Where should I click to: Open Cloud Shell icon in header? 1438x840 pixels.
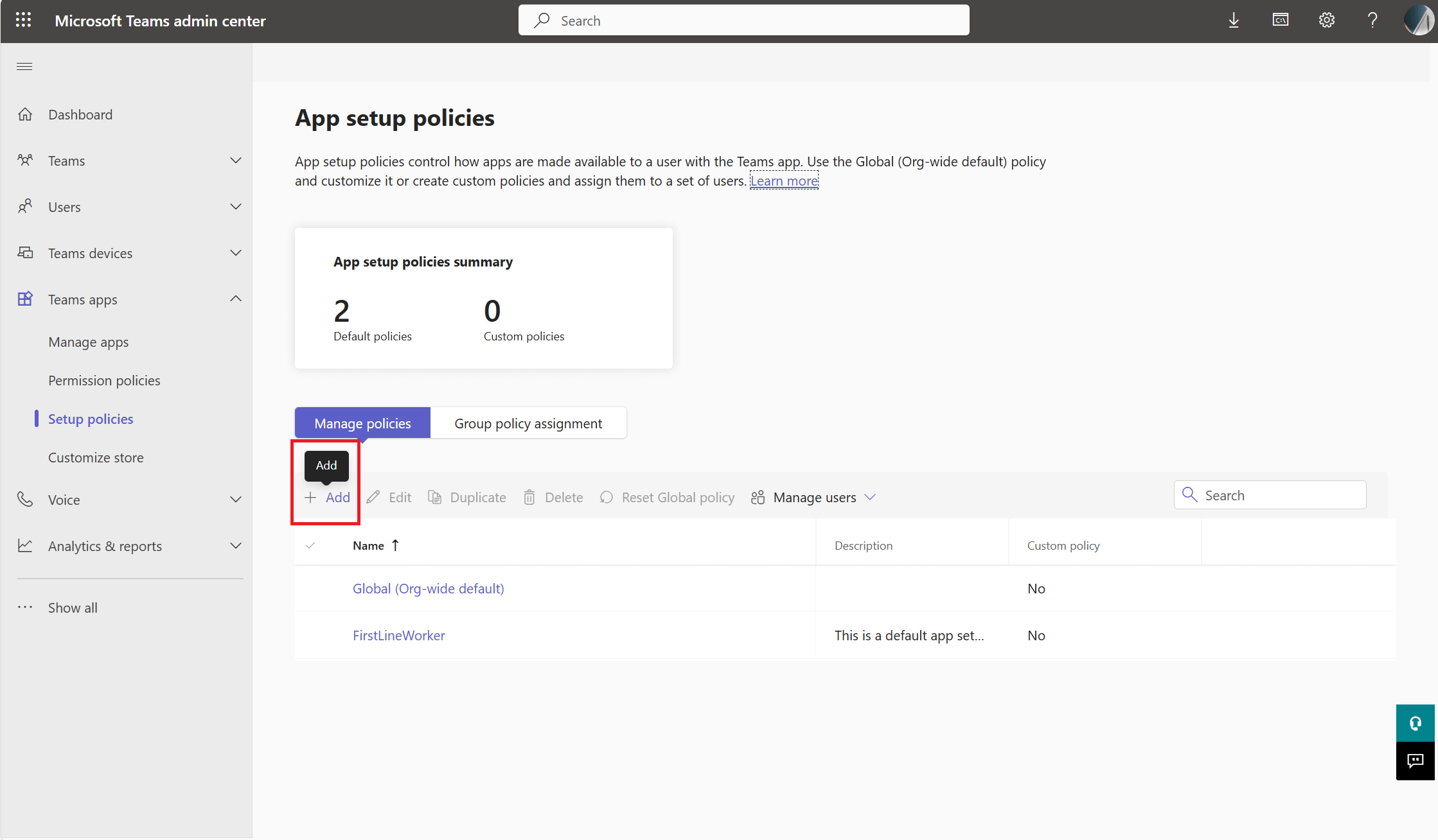pyautogui.click(x=1280, y=21)
